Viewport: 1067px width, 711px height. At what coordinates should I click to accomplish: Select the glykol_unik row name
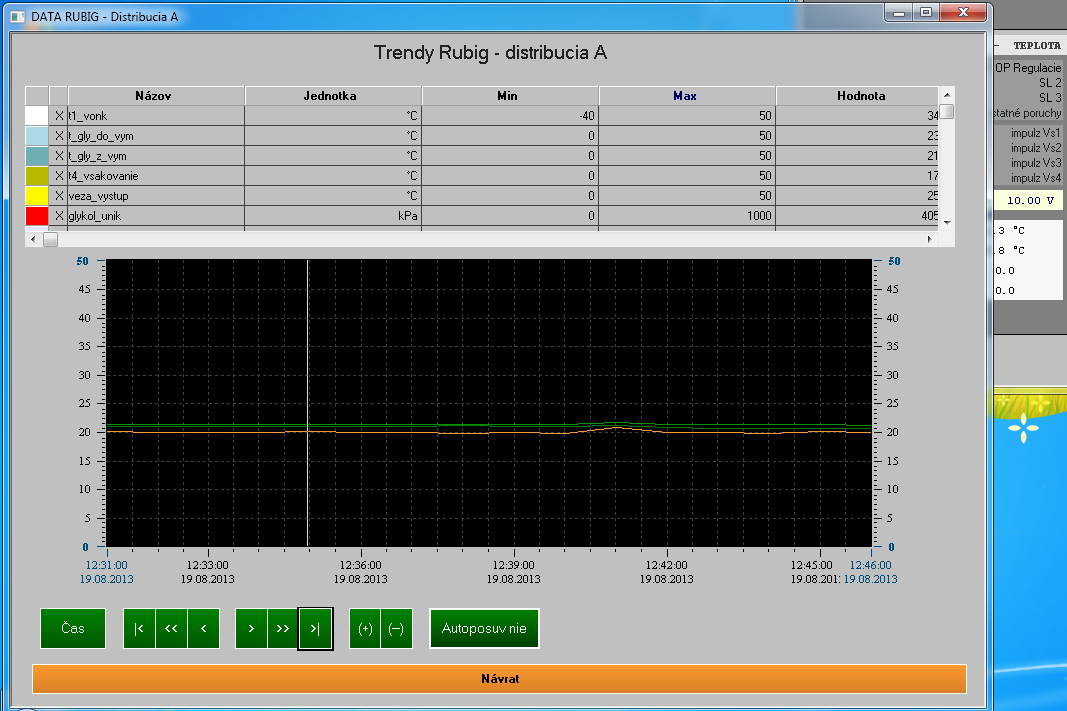click(95, 216)
